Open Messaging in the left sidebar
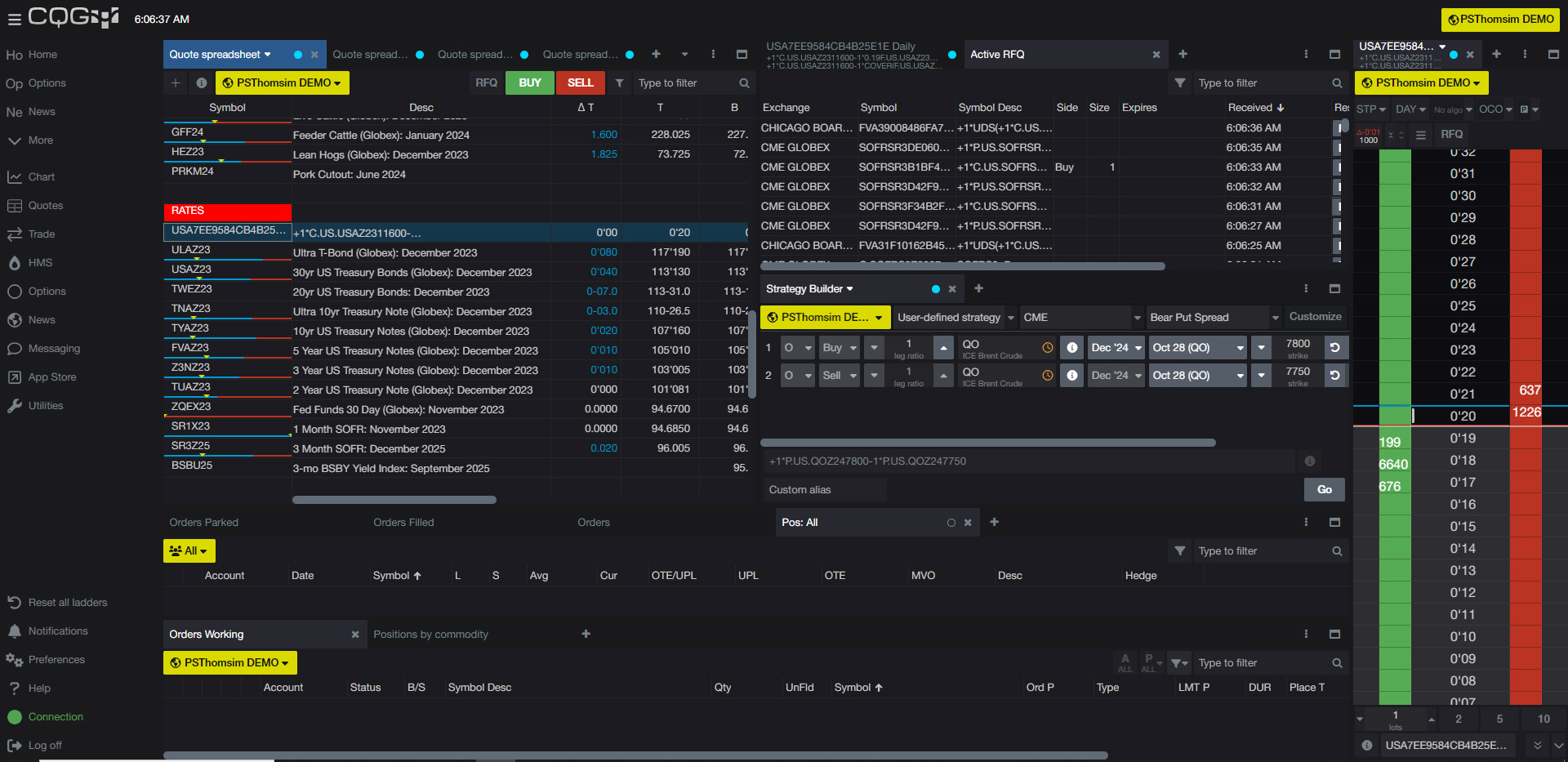 [x=54, y=349]
